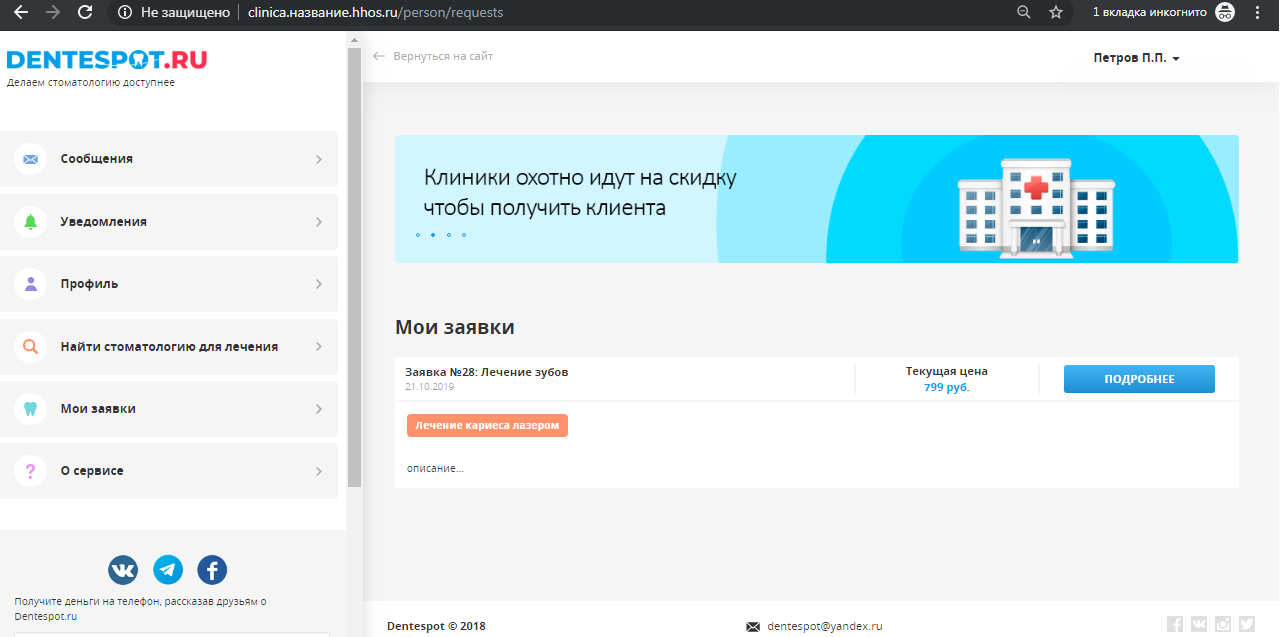Open Telegram social link in sidebar

168,570
